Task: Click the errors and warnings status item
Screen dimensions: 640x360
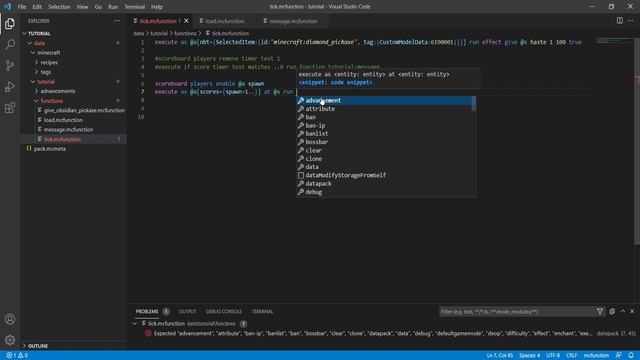Action: click(x=17, y=356)
